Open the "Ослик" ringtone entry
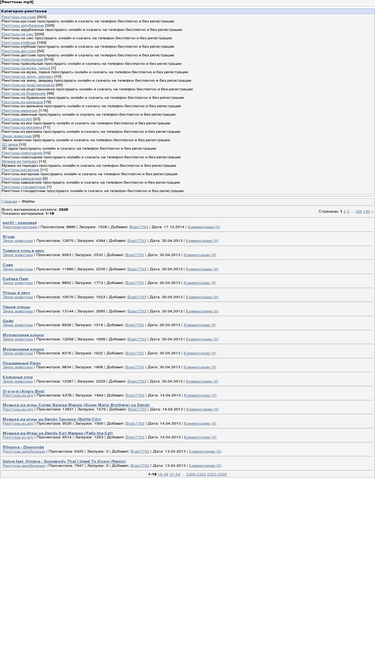Viewport: 375px width, 667px height. click(8, 321)
